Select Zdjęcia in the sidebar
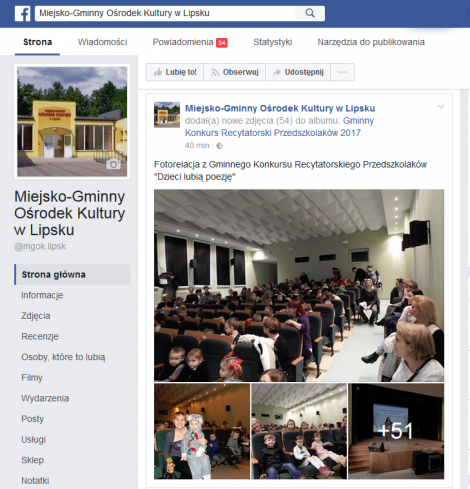 point(36,316)
